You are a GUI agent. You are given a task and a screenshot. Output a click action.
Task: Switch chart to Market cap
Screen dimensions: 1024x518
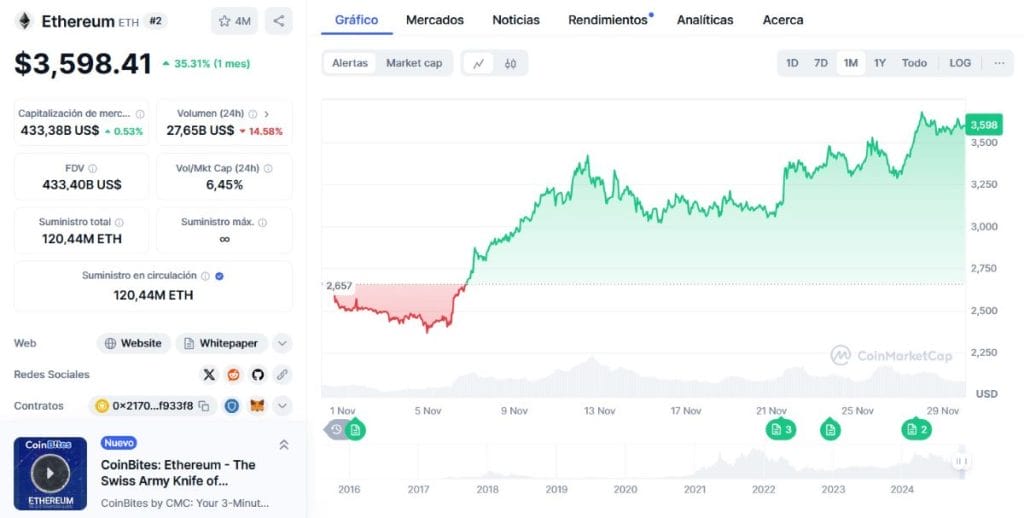[414, 63]
